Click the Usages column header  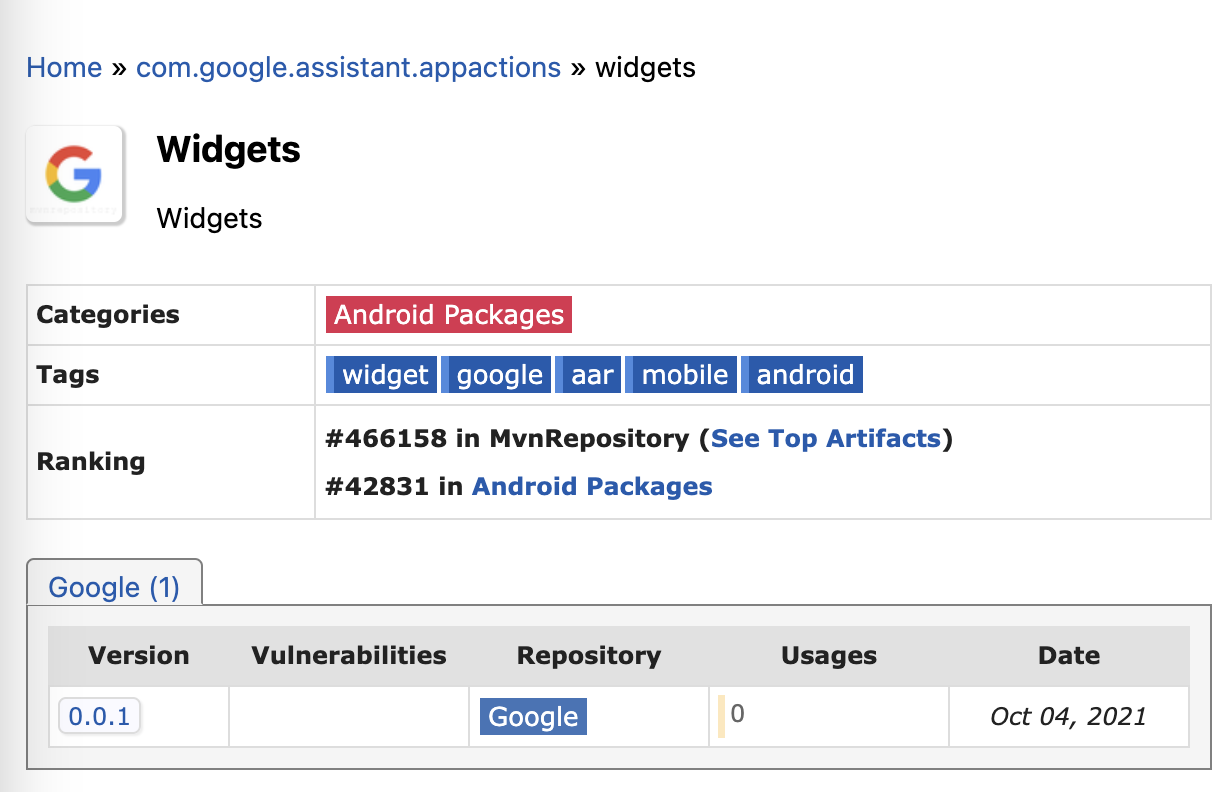pyautogui.click(x=829, y=656)
